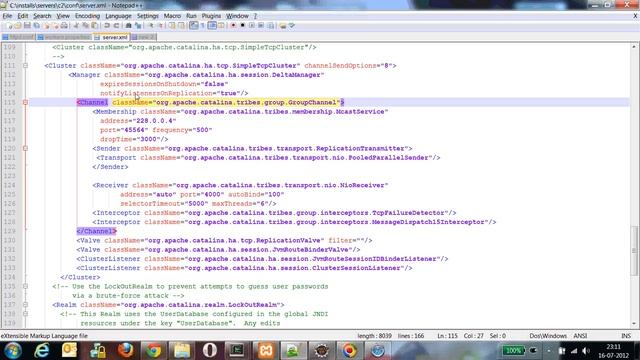Click the Print toolbar icon
The image size is (640, 360).
(64, 25)
